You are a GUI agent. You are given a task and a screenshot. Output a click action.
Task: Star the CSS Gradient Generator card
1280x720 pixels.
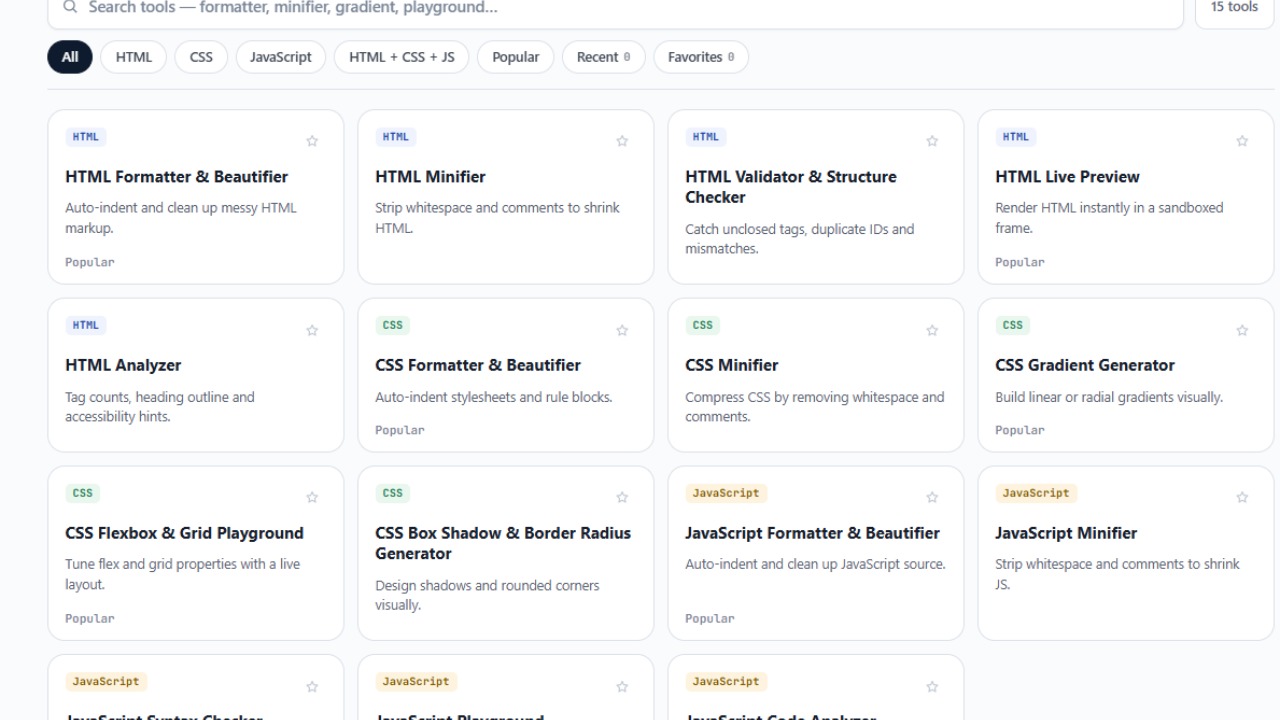(x=1242, y=330)
